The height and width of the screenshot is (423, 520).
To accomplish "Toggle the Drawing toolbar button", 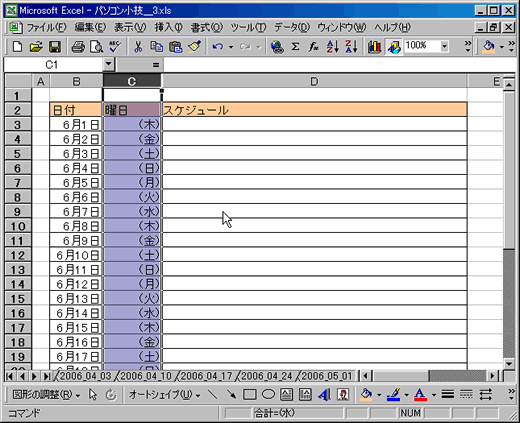I will 394,47.
